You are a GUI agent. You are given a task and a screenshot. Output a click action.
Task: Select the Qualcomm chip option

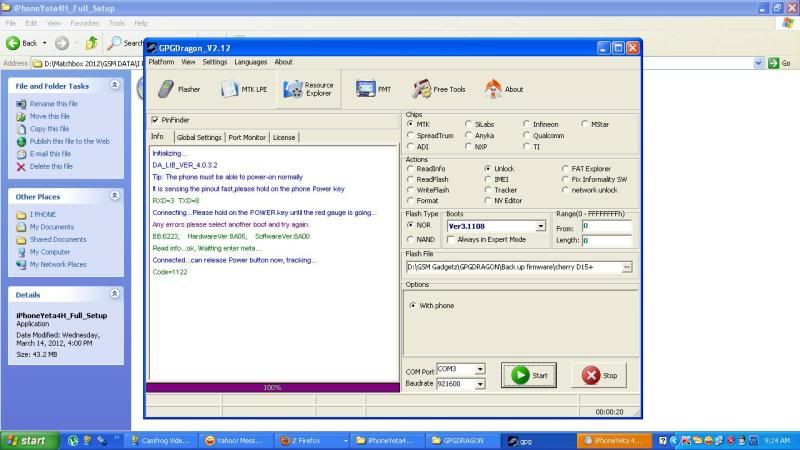527,136
